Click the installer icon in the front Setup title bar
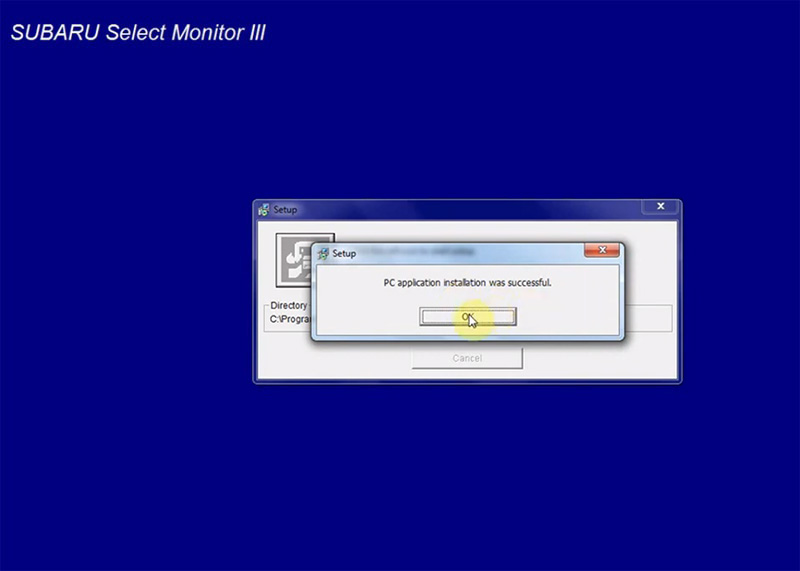The width and height of the screenshot is (800, 571). pos(323,254)
